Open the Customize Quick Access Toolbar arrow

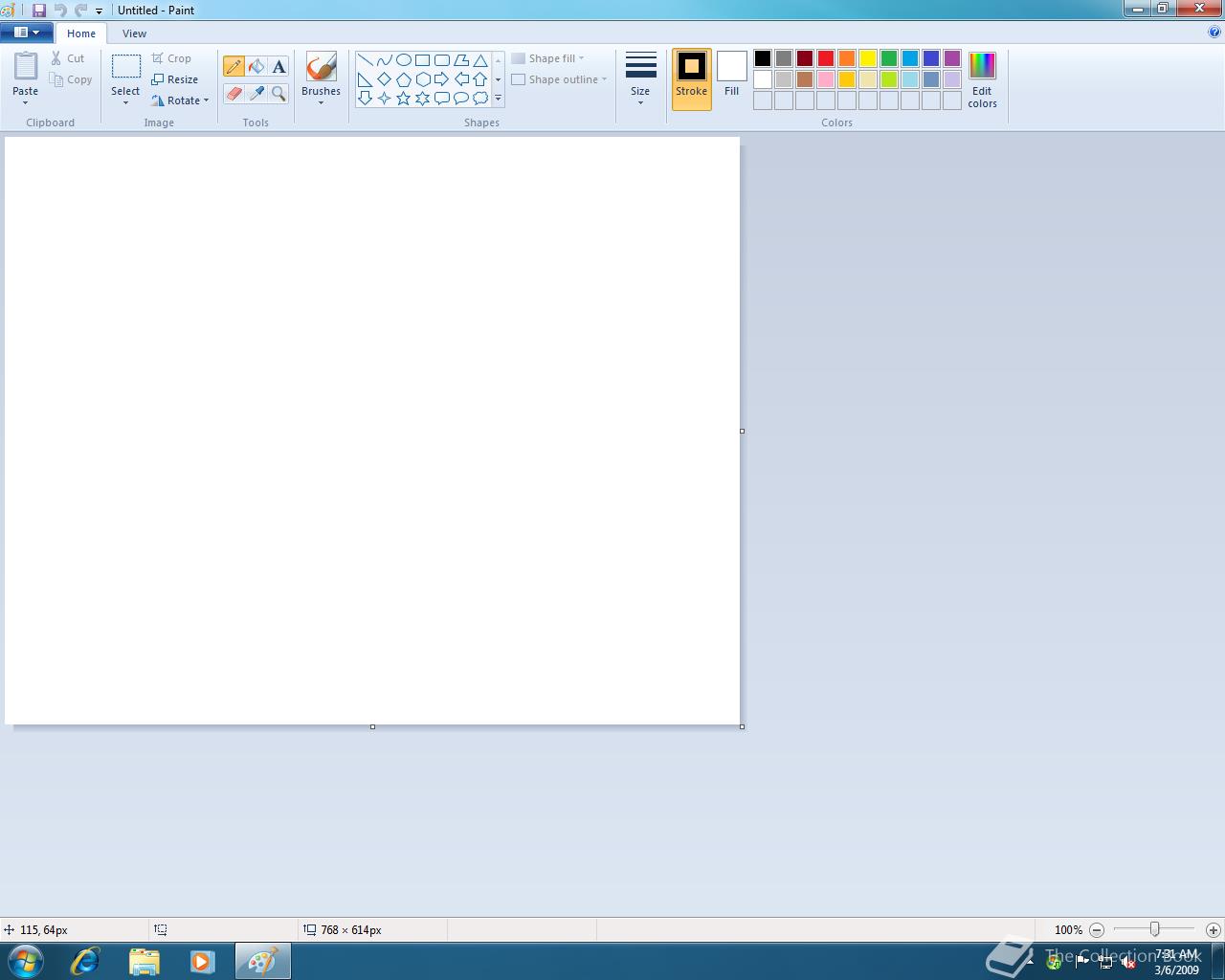99,11
